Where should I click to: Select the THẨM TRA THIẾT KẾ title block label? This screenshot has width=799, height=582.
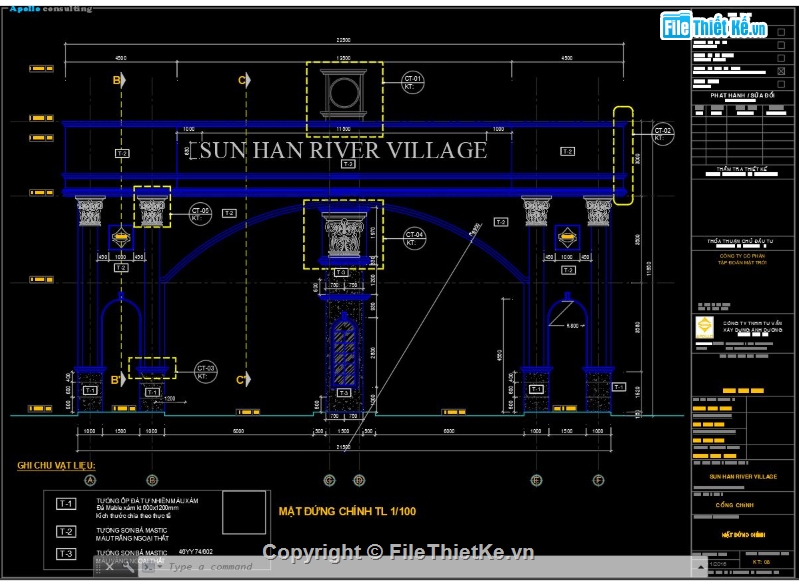(742, 169)
